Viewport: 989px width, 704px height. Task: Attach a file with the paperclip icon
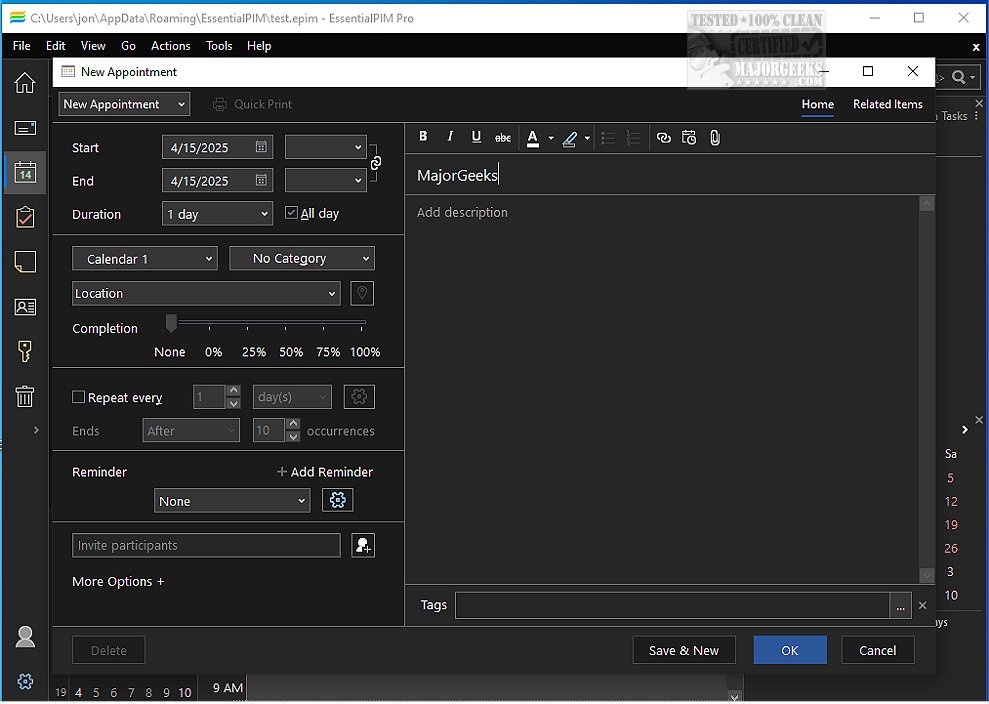coord(715,138)
